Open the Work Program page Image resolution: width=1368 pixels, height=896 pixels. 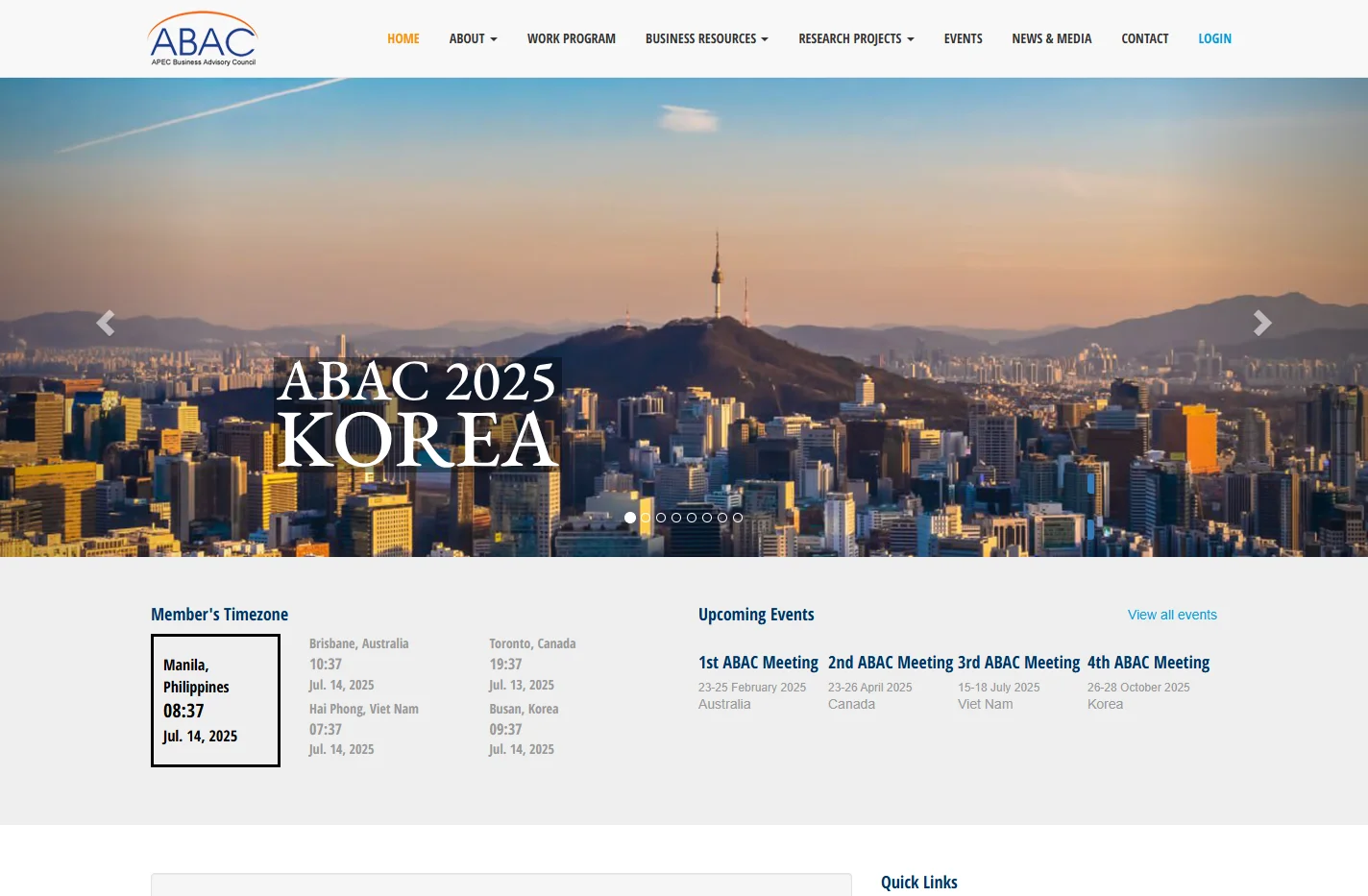(x=572, y=38)
